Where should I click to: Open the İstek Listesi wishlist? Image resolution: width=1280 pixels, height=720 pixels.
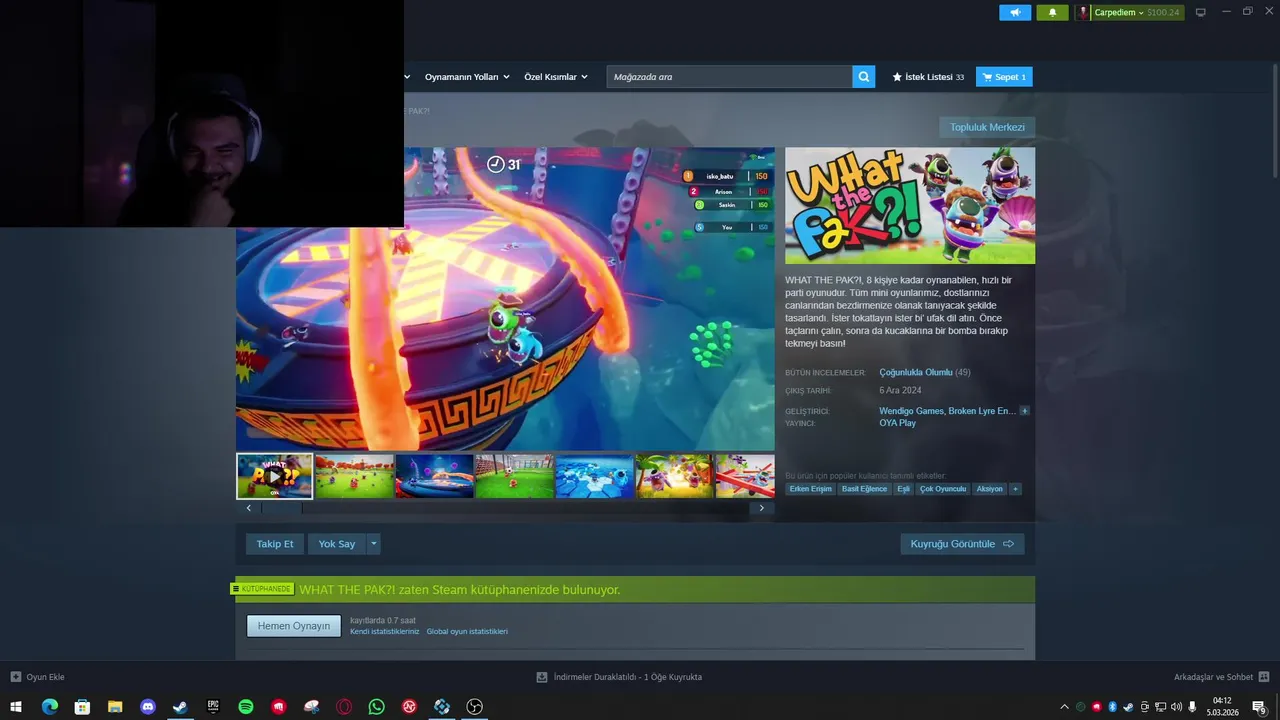[x=928, y=77]
